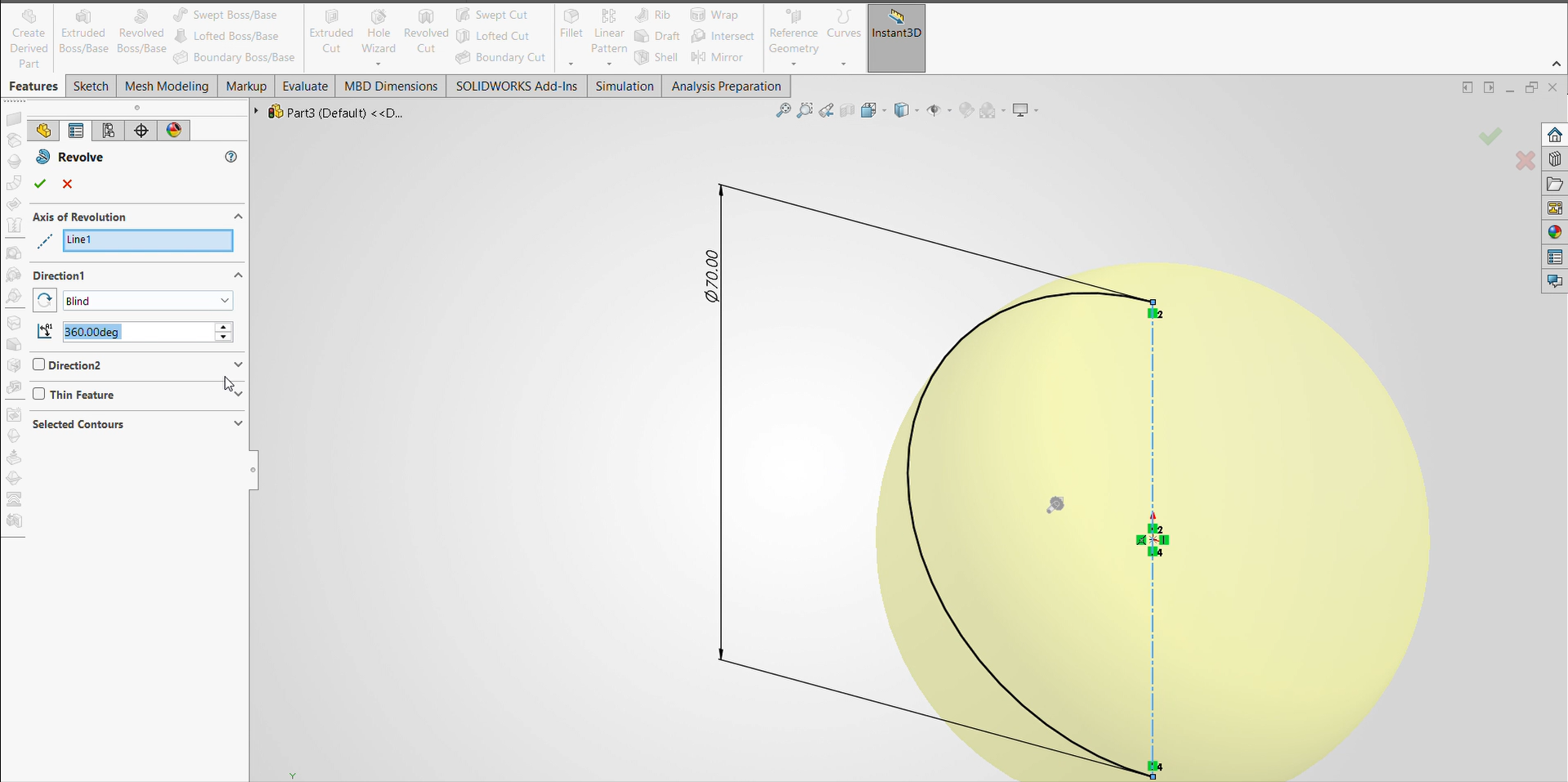Screen dimensions: 1568x782
Task: Open the FeatureManager design tree tab
Action: pyautogui.click(x=43, y=131)
